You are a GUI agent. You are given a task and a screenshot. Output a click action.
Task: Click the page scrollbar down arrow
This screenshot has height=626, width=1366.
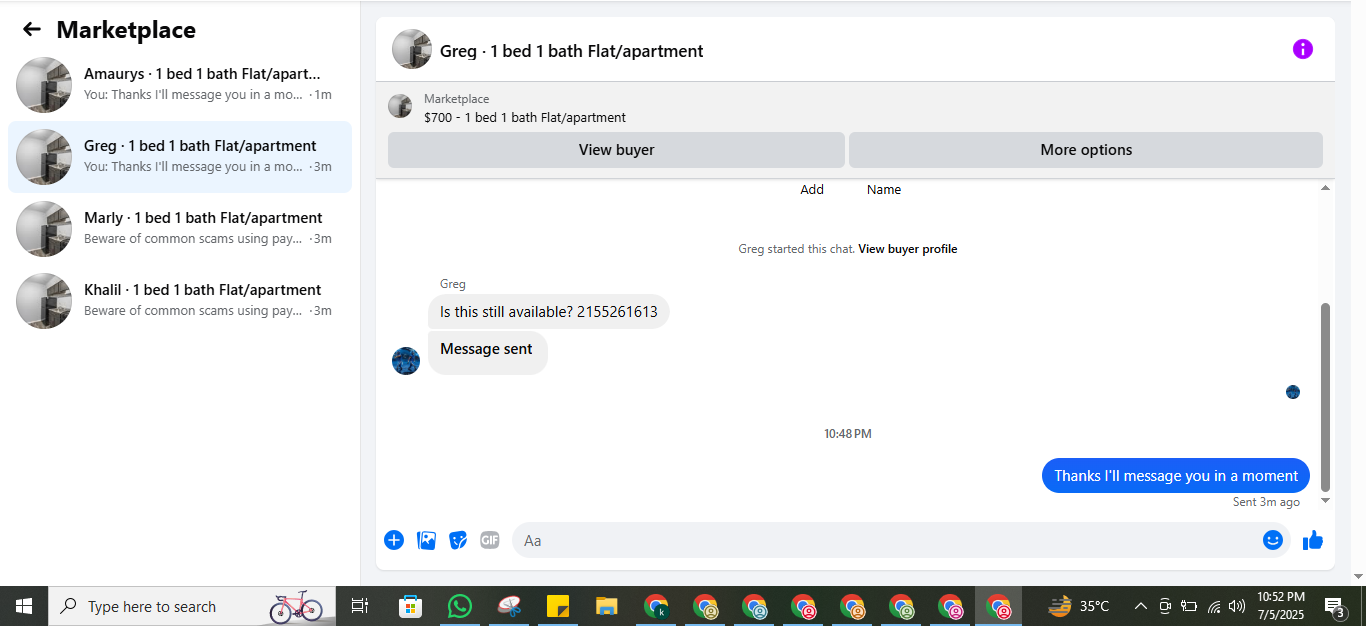[x=1358, y=576]
